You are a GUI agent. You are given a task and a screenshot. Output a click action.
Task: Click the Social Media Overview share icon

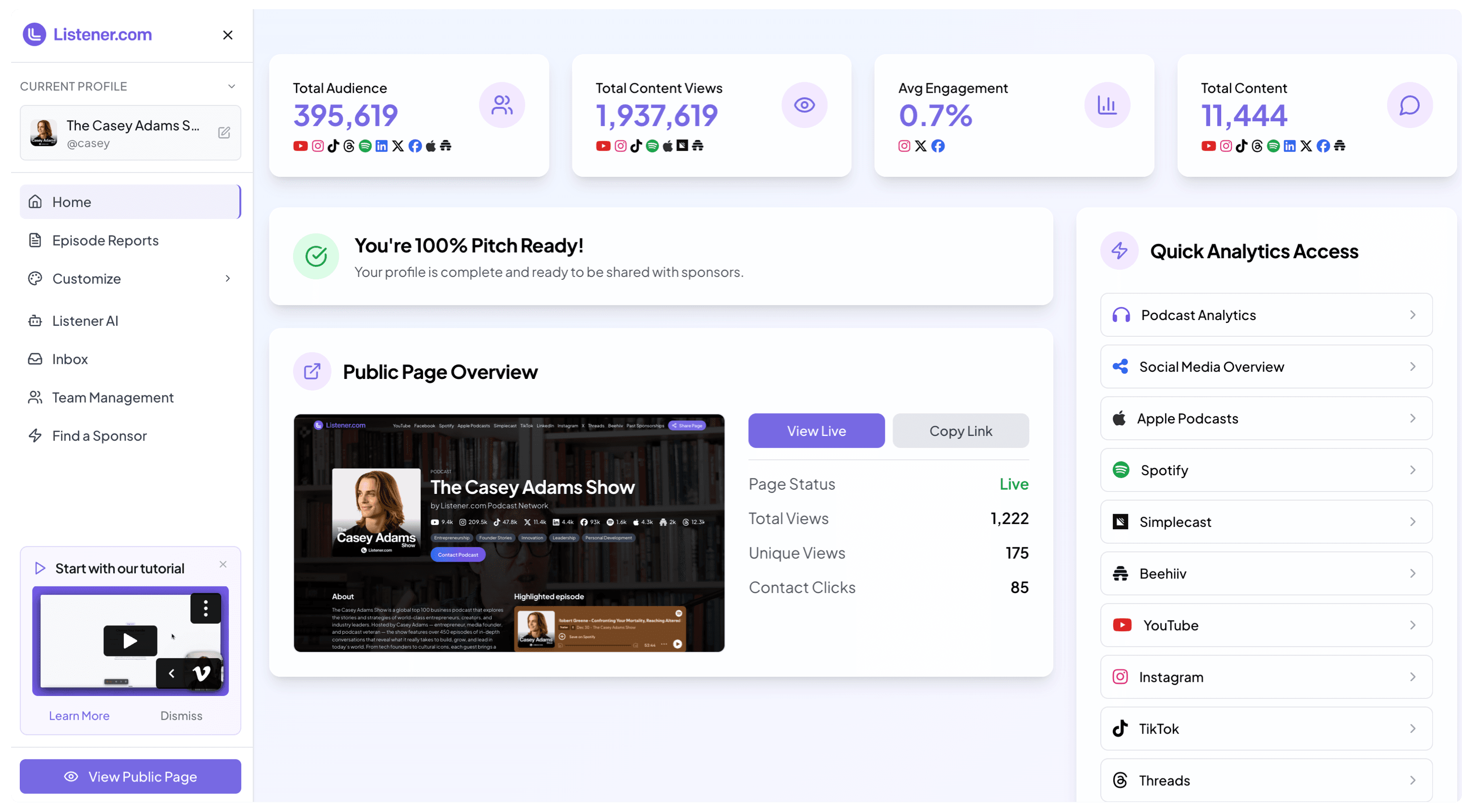1120,366
